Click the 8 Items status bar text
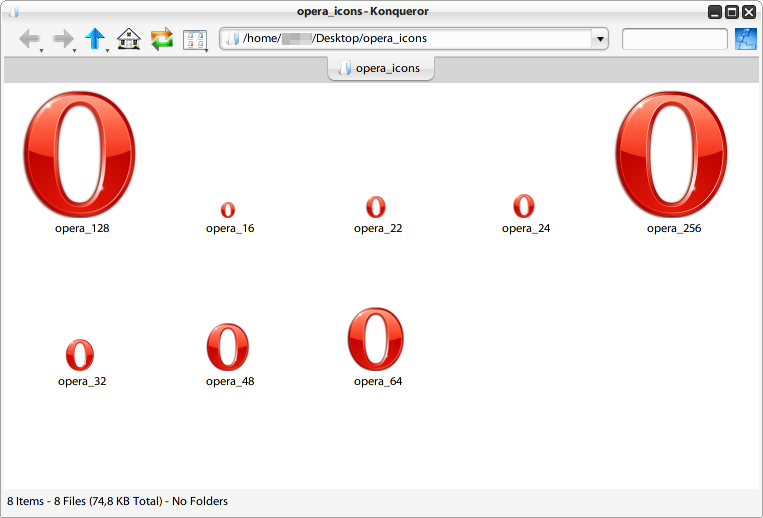The width and height of the screenshot is (763, 518). click(117, 501)
